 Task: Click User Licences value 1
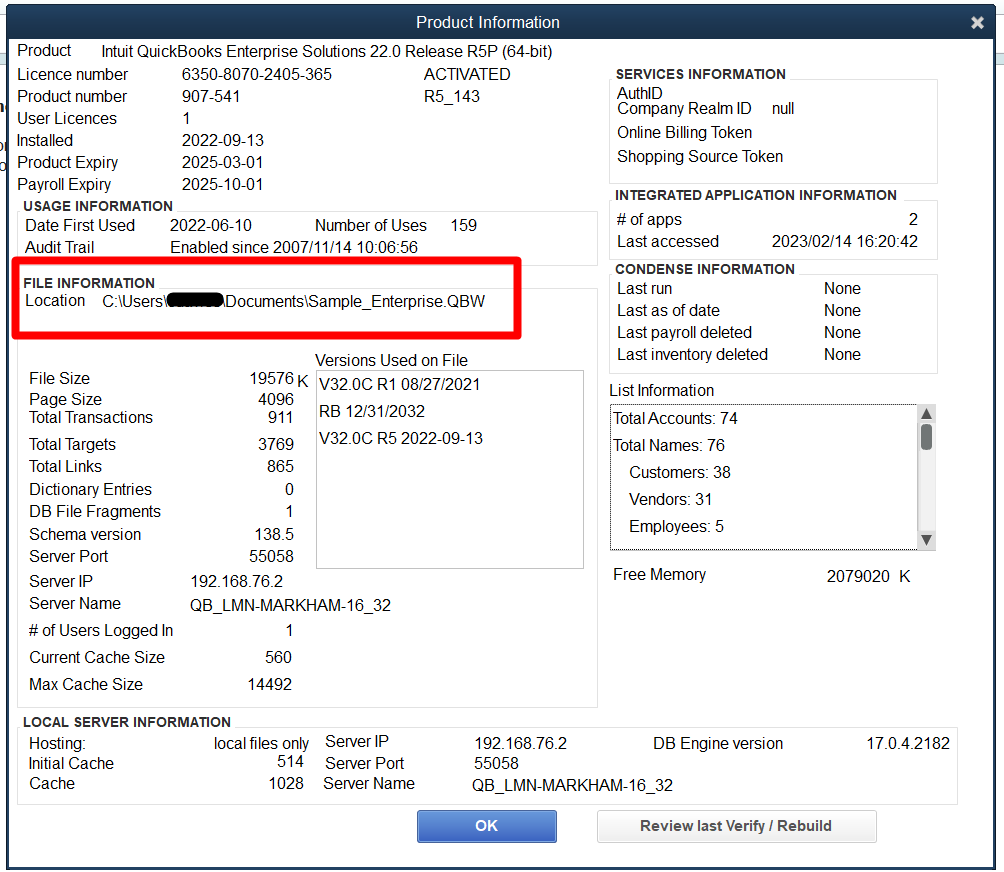click(x=186, y=118)
